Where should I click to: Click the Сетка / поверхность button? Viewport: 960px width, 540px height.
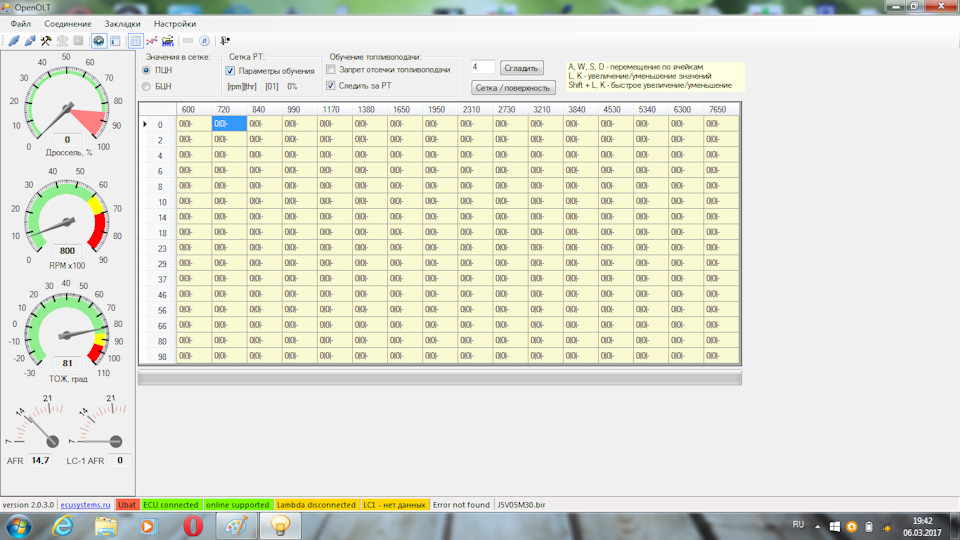tap(513, 88)
